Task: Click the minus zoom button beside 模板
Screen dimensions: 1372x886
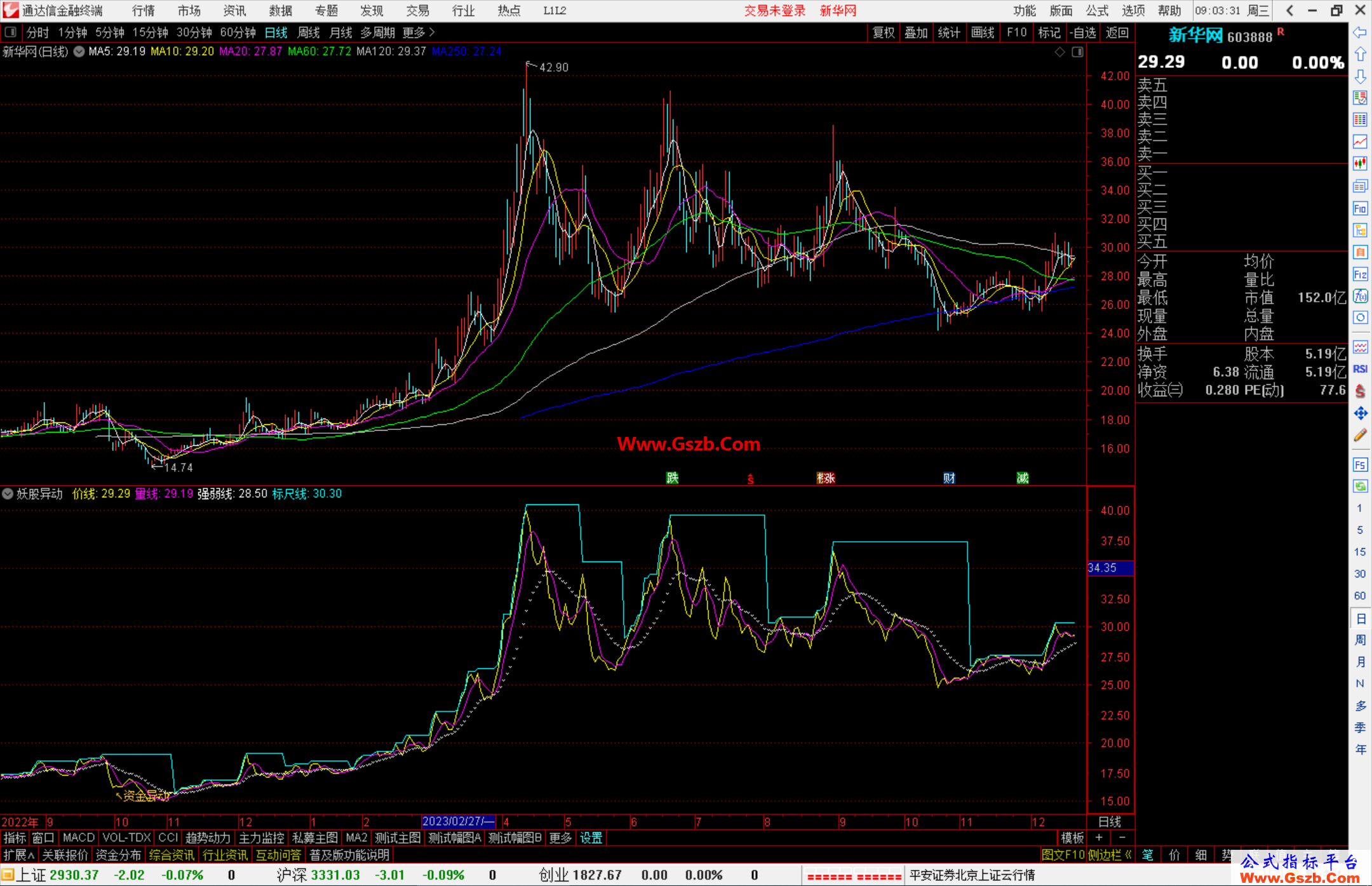Action: (x=1122, y=838)
